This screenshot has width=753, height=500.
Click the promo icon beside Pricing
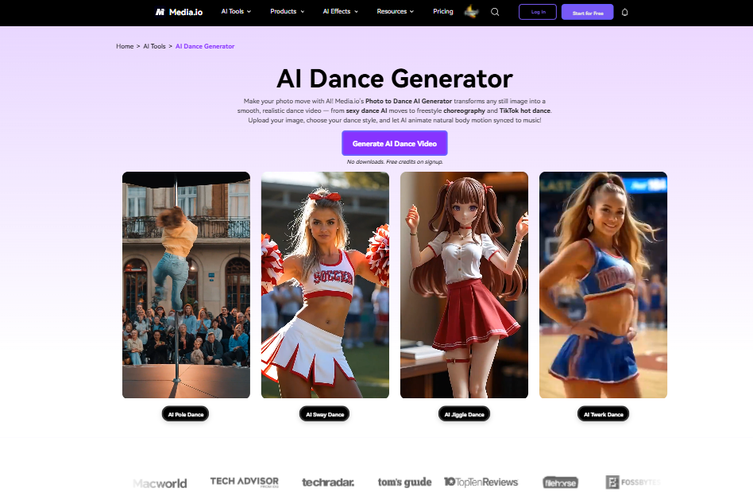471,12
